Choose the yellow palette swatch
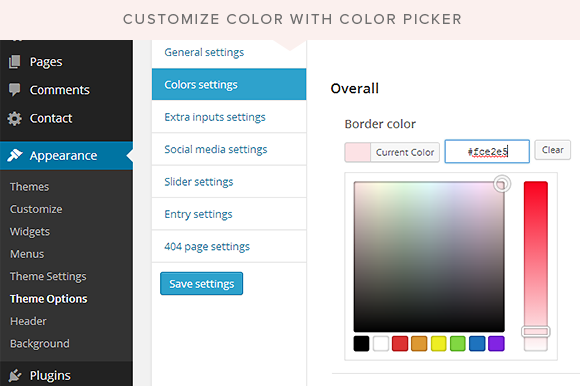This screenshot has height=386, width=580. click(438, 343)
